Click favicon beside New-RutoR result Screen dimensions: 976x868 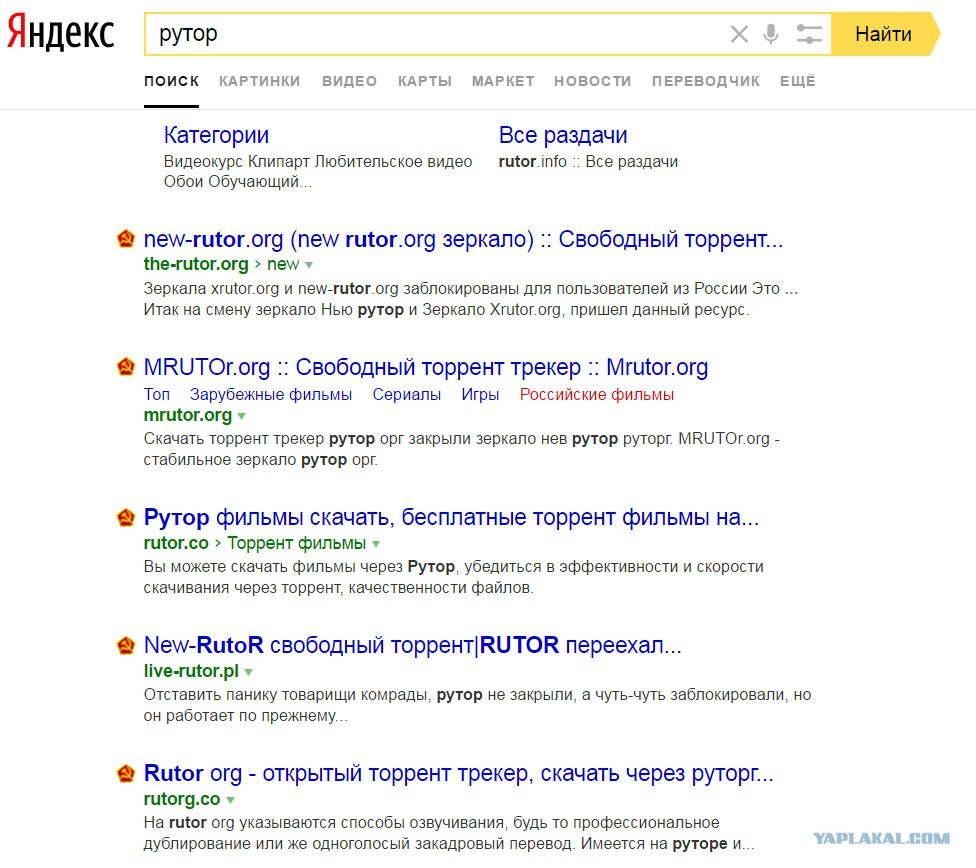[x=126, y=645]
